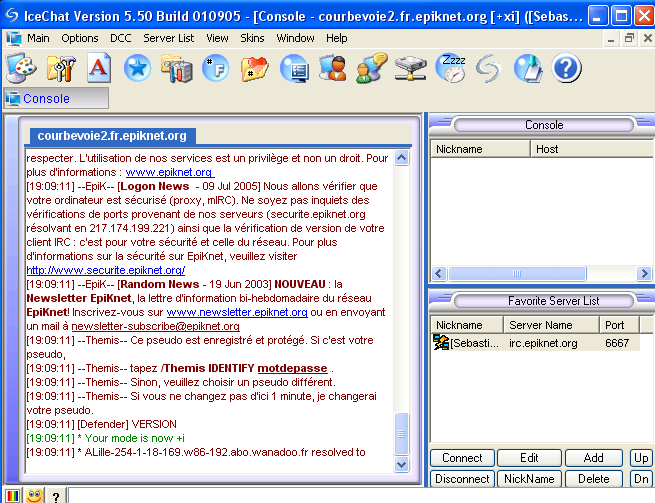655x503 pixels.
Task: Open the DCC menu
Action: tap(121, 38)
